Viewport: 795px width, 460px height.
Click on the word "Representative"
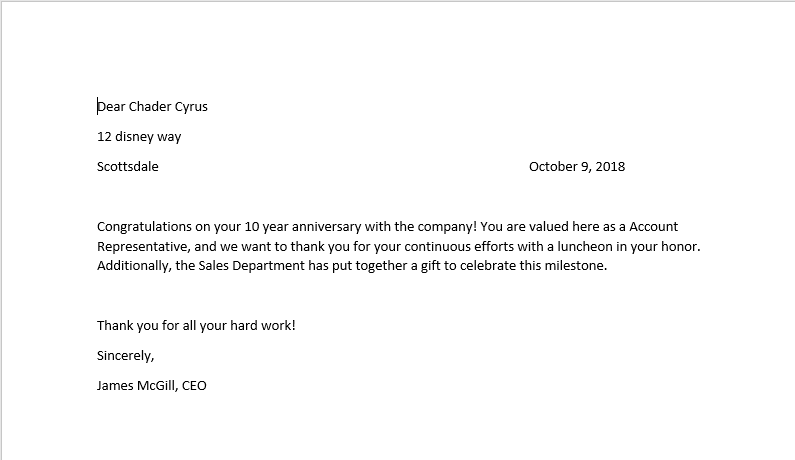click(x=141, y=246)
